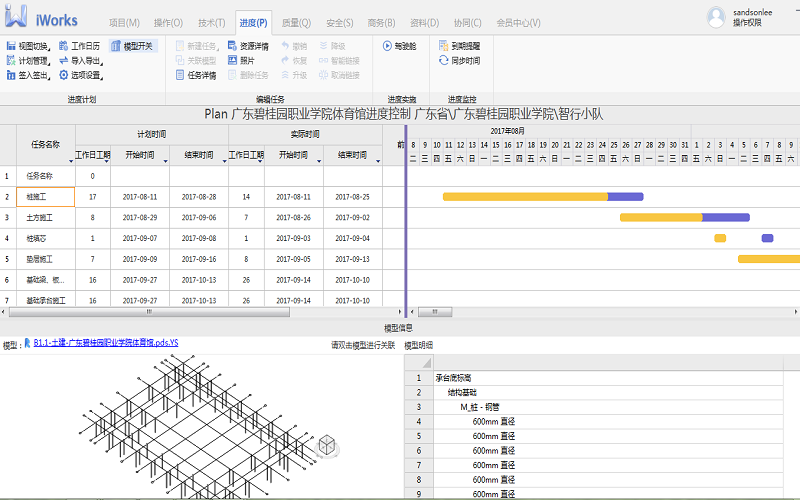Screen dimensions: 800x500
Task: Click yellow Gantt bar of 桩施工 row
Action: click(525, 197)
